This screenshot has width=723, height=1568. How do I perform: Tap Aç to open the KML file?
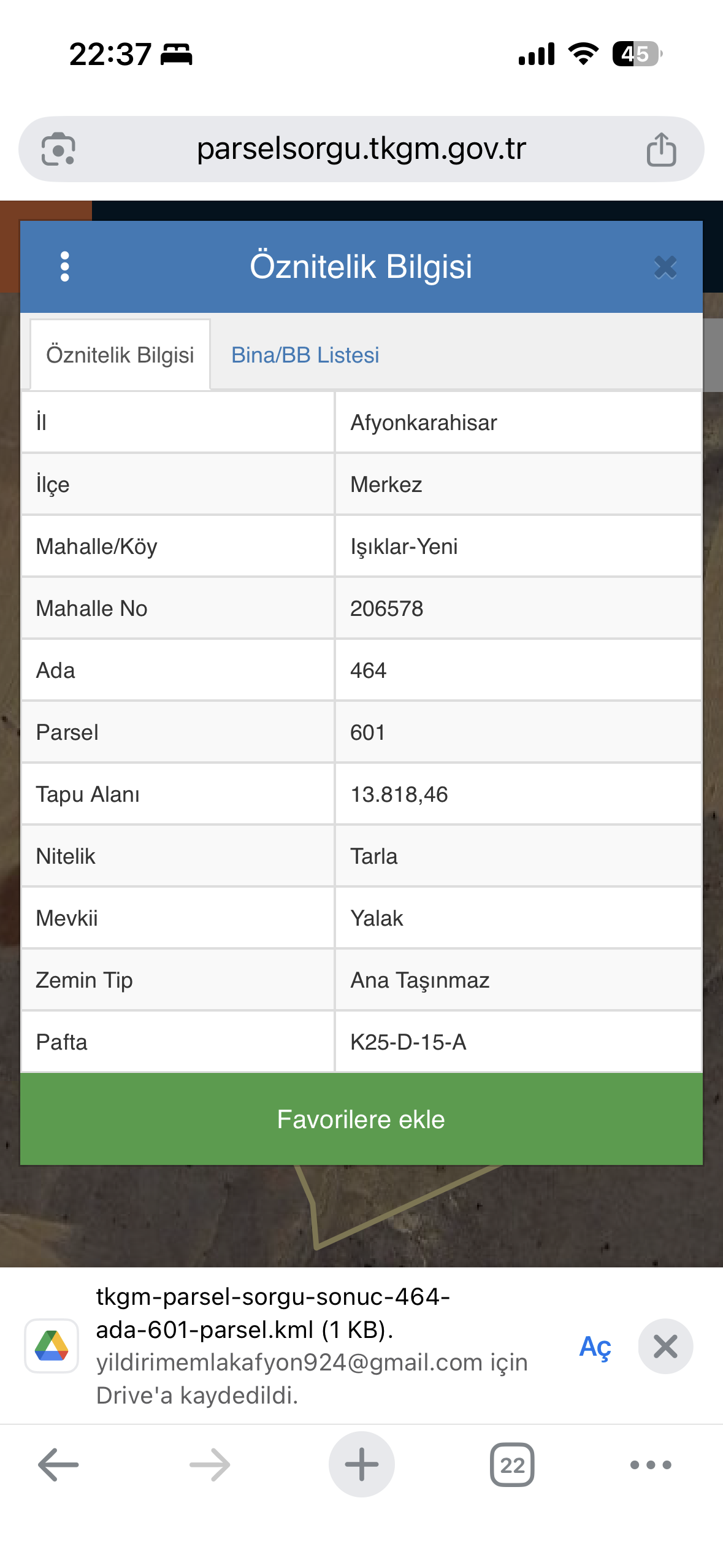pyautogui.click(x=595, y=1347)
